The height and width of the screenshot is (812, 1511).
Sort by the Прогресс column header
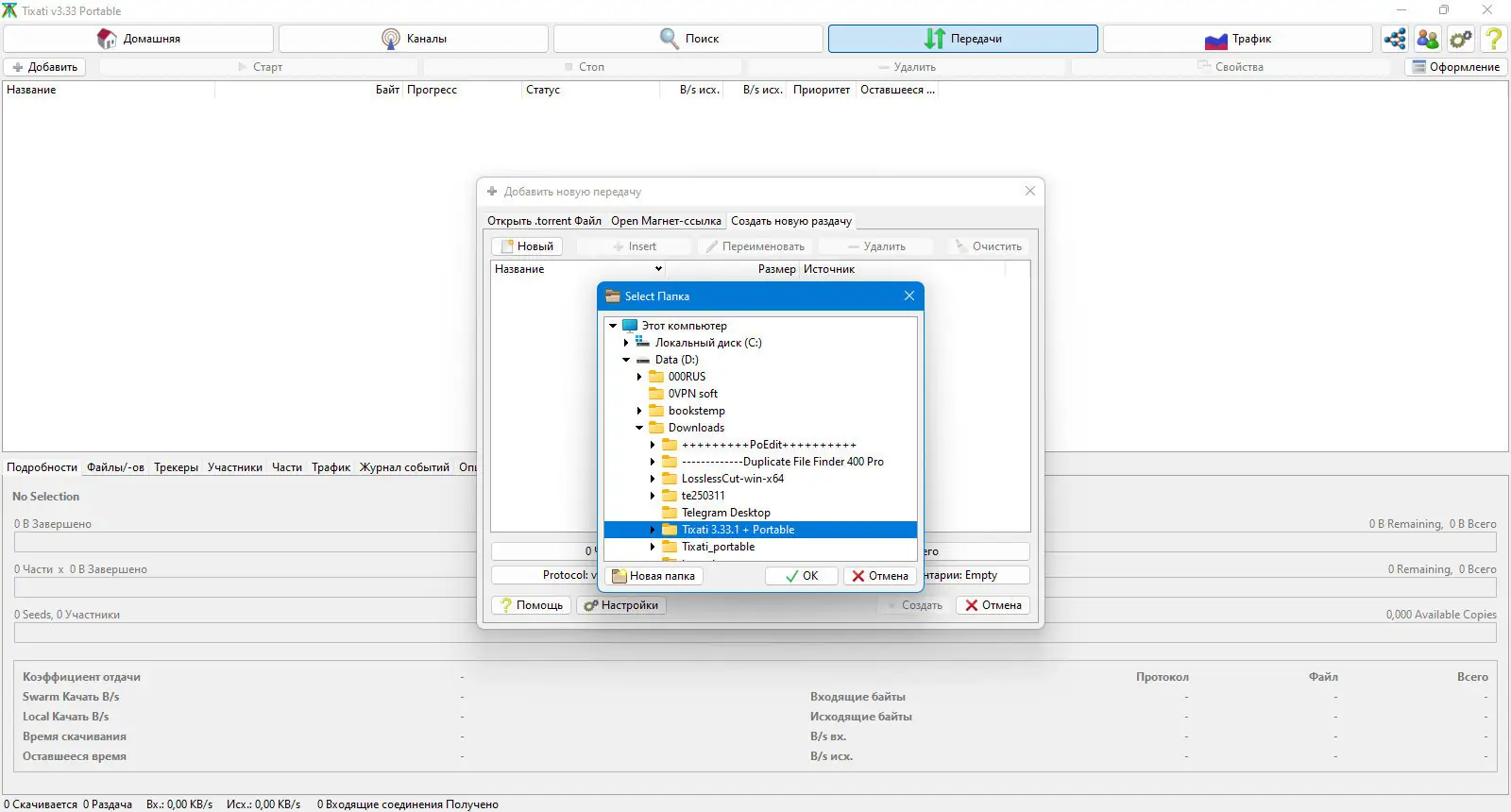click(462, 90)
